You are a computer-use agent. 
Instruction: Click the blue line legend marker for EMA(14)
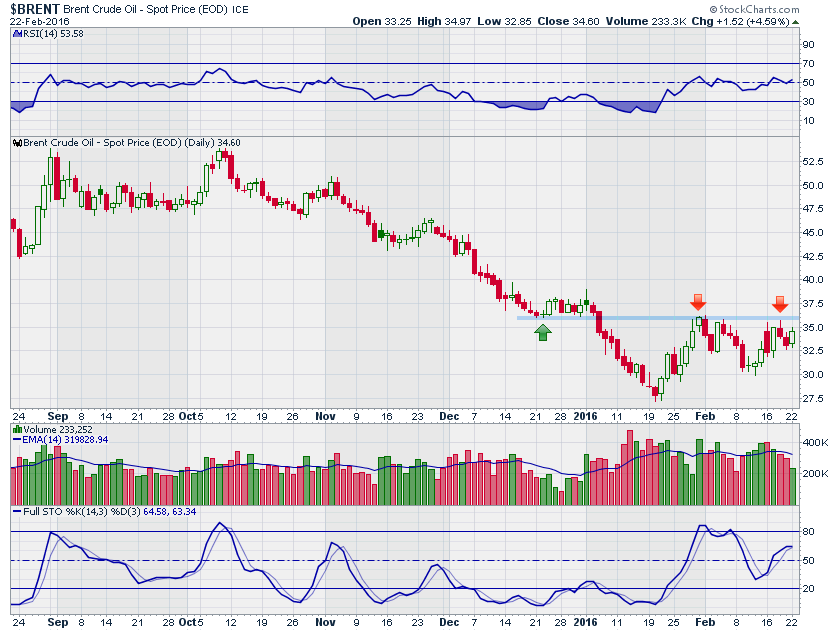16,440
